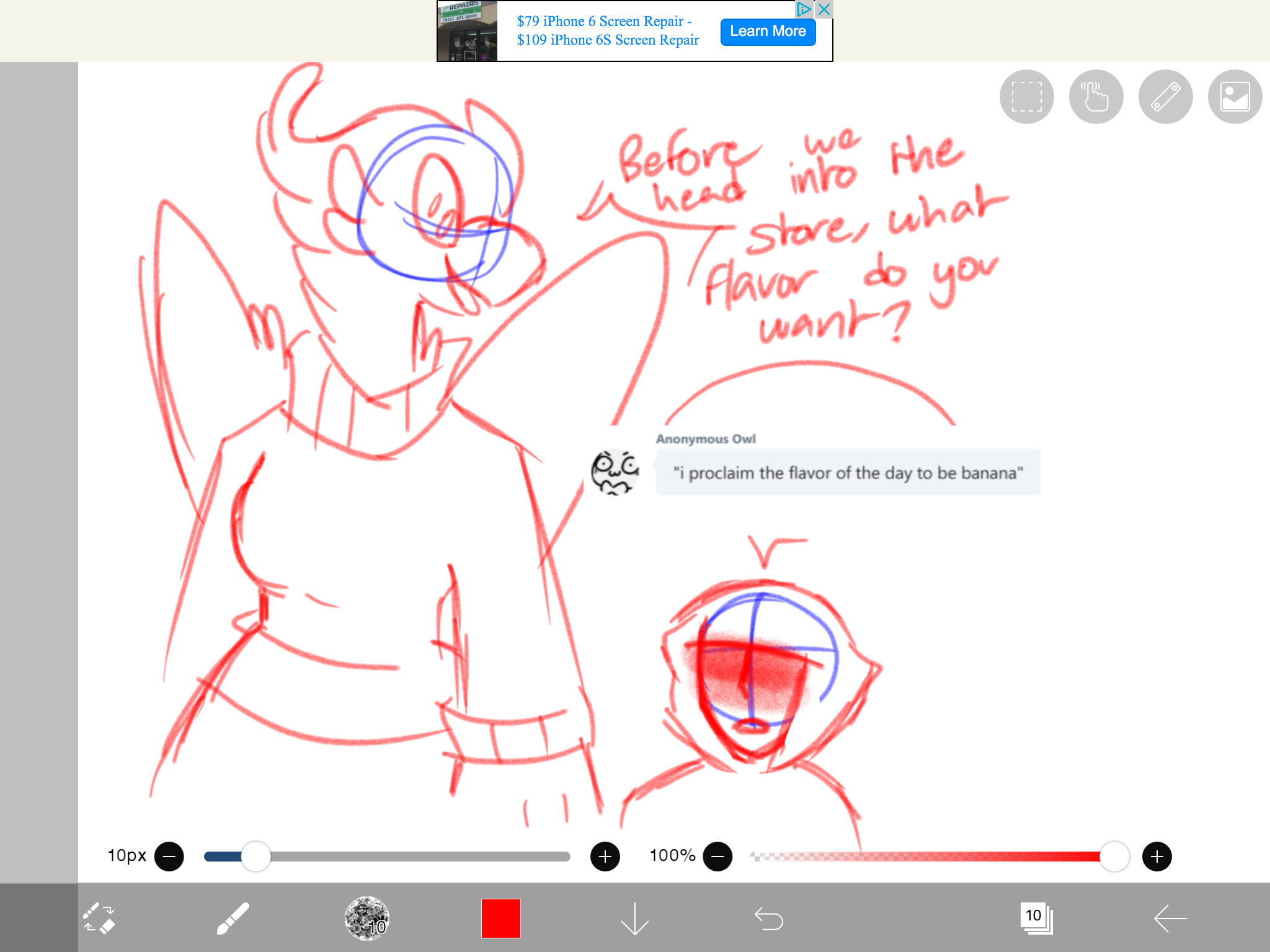The image size is (1270, 952).
Task: Click the Learn More ad button
Action: click(x=768, y=32)
